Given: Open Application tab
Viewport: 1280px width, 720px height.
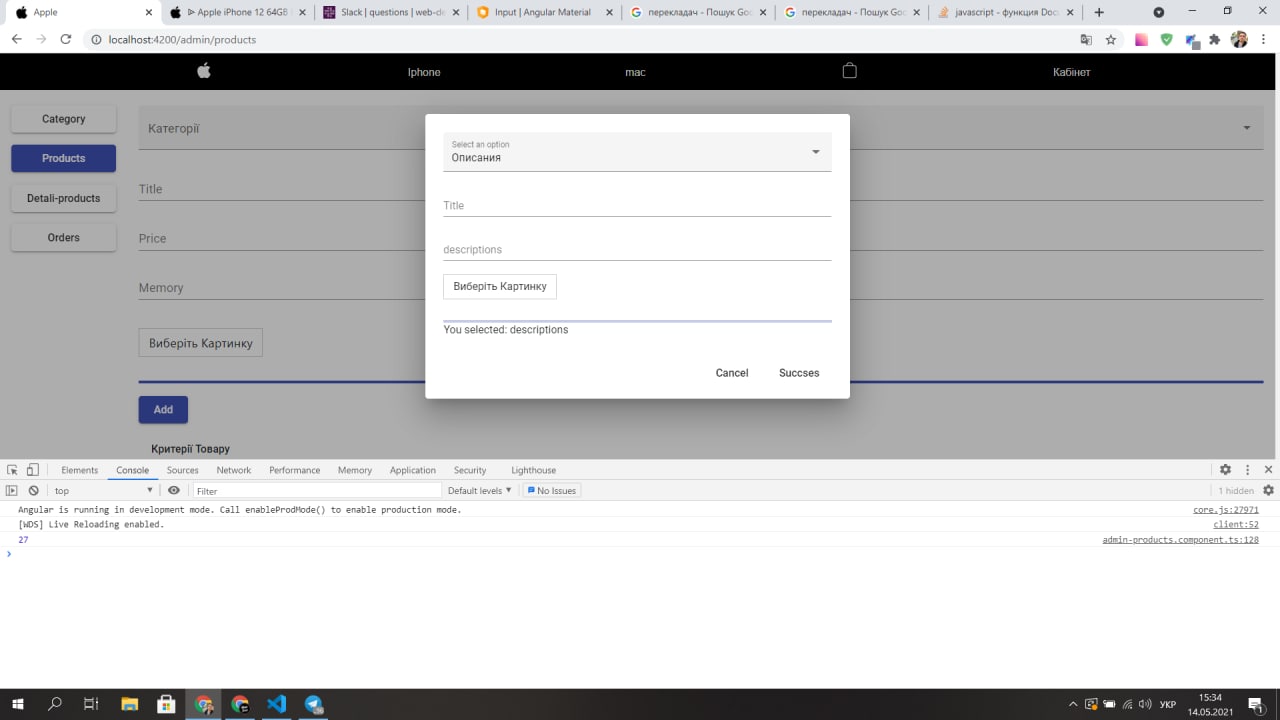Looking at the screenshot, I should 412,470.
